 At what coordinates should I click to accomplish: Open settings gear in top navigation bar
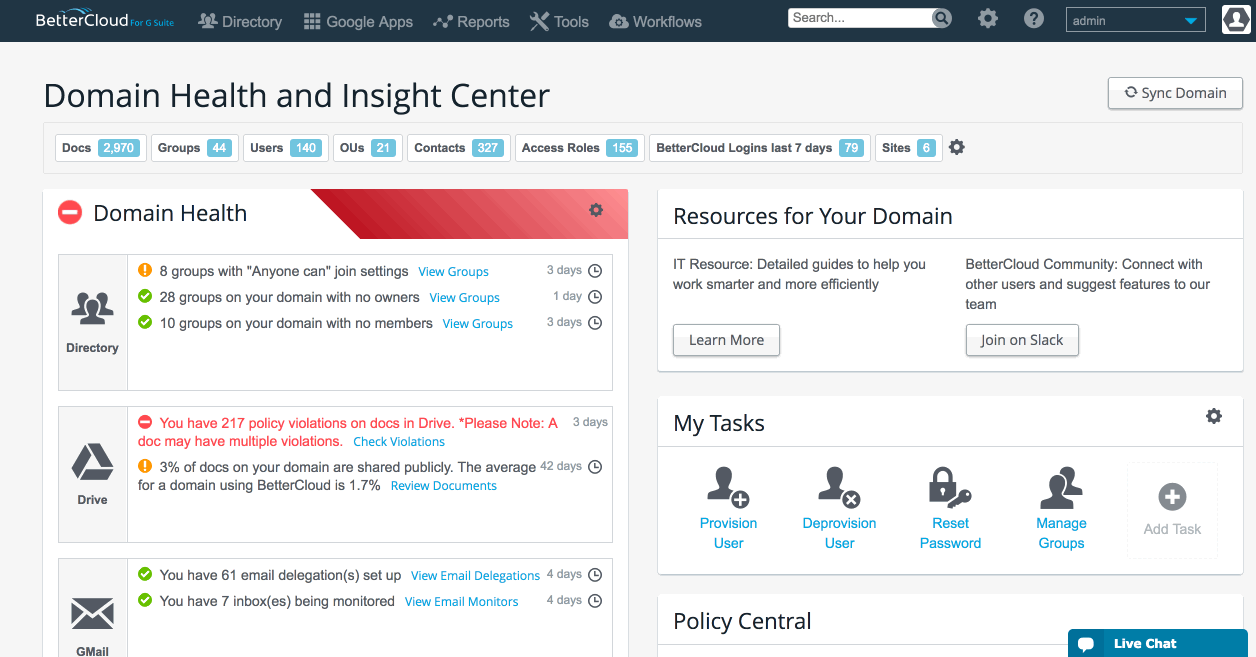988,19
